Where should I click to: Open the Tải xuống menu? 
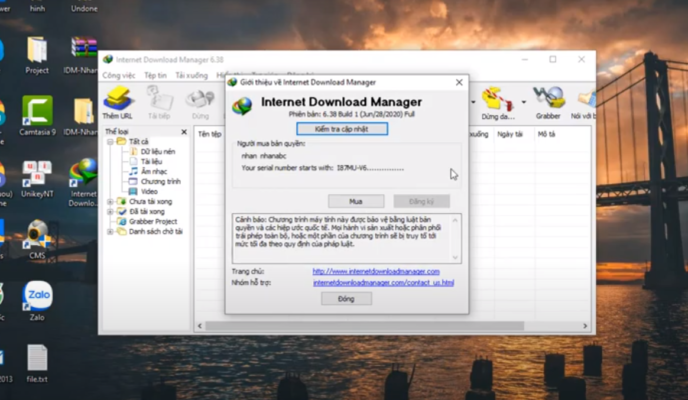click(x=192, y=75)
